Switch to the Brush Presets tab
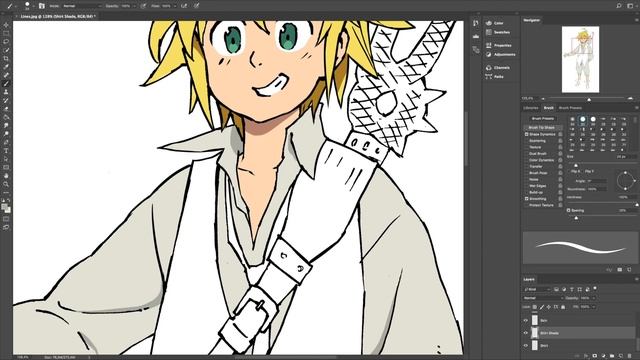 click(570, 108)
